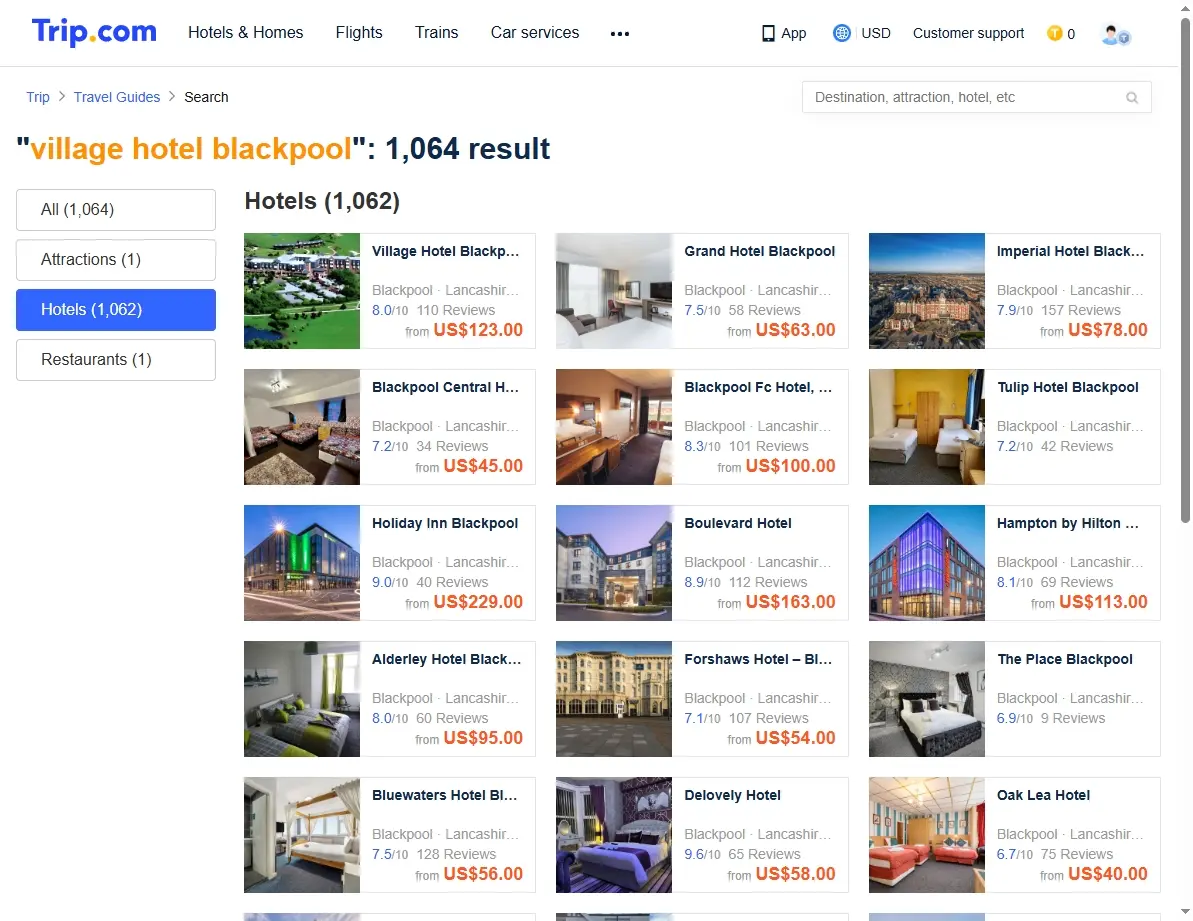Click The Place Blackpool title
The height and width of the screenshot is (921, 1193).
tap(1065, 660)
